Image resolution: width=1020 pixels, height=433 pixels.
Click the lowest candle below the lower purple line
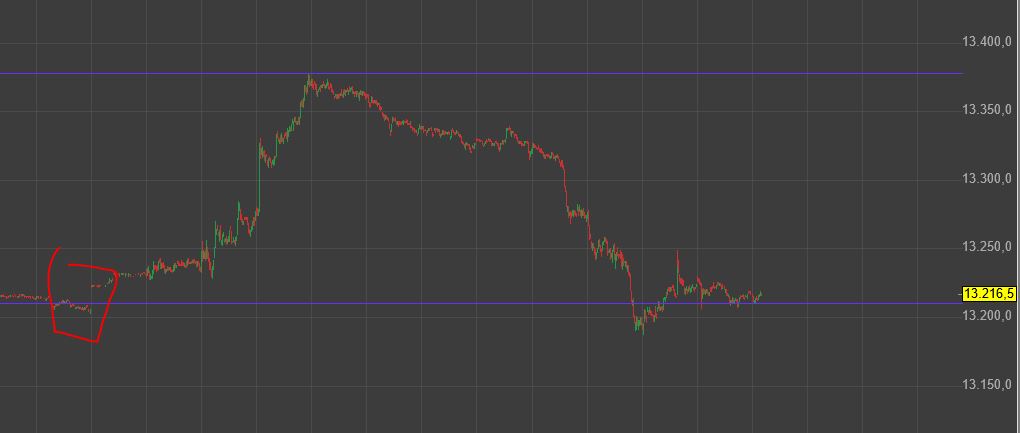pyautogui.click(x=643, y=327)
